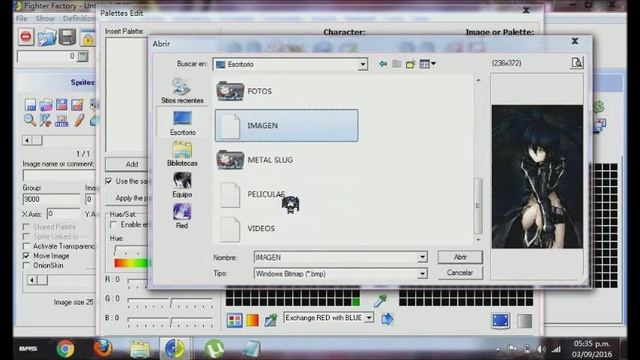Open uTorrent from the taskbar

214,349
